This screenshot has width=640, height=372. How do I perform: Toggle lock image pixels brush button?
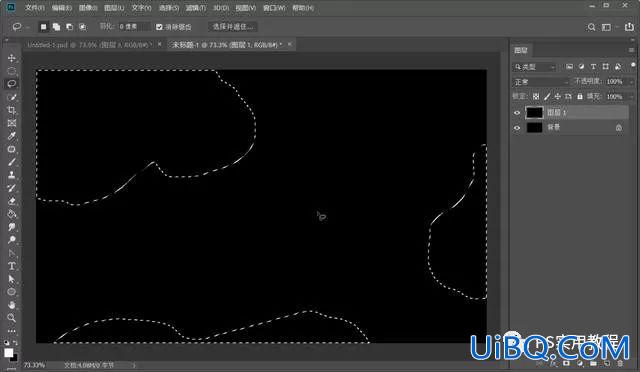click(547, 97)
